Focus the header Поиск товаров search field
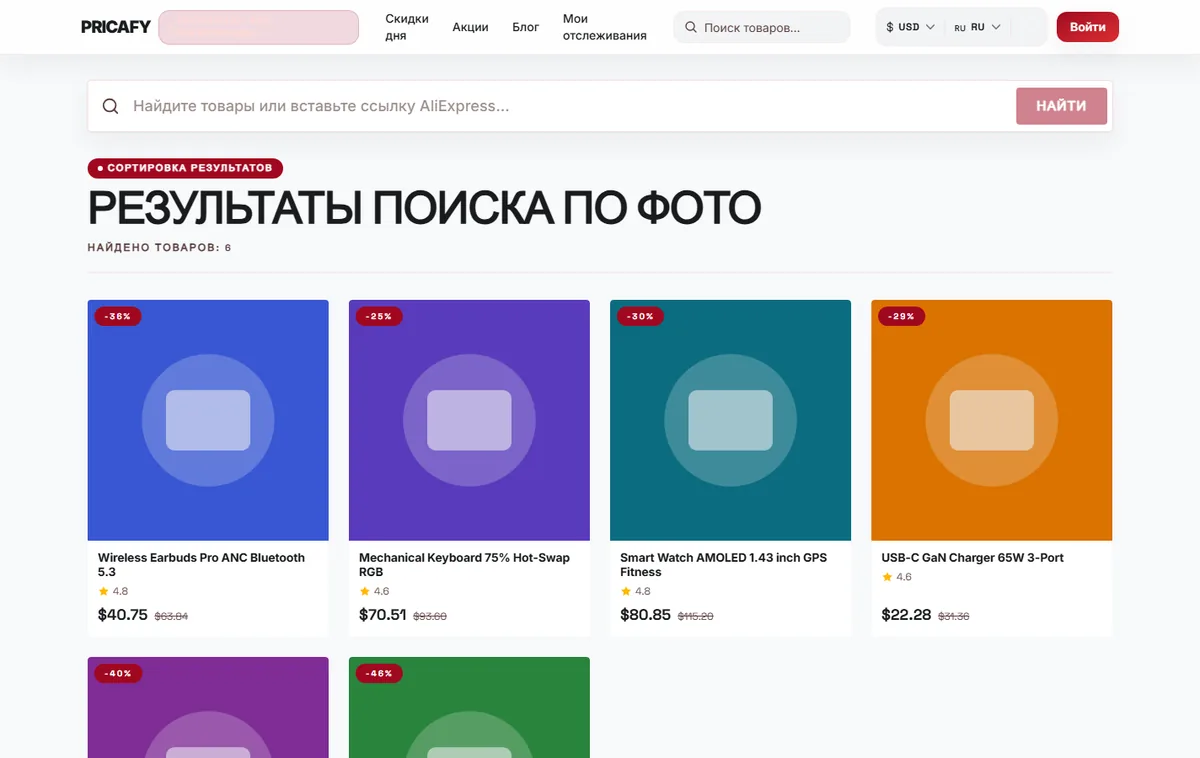The height and width of the screenshot is (758, 1200). (762, 27)
